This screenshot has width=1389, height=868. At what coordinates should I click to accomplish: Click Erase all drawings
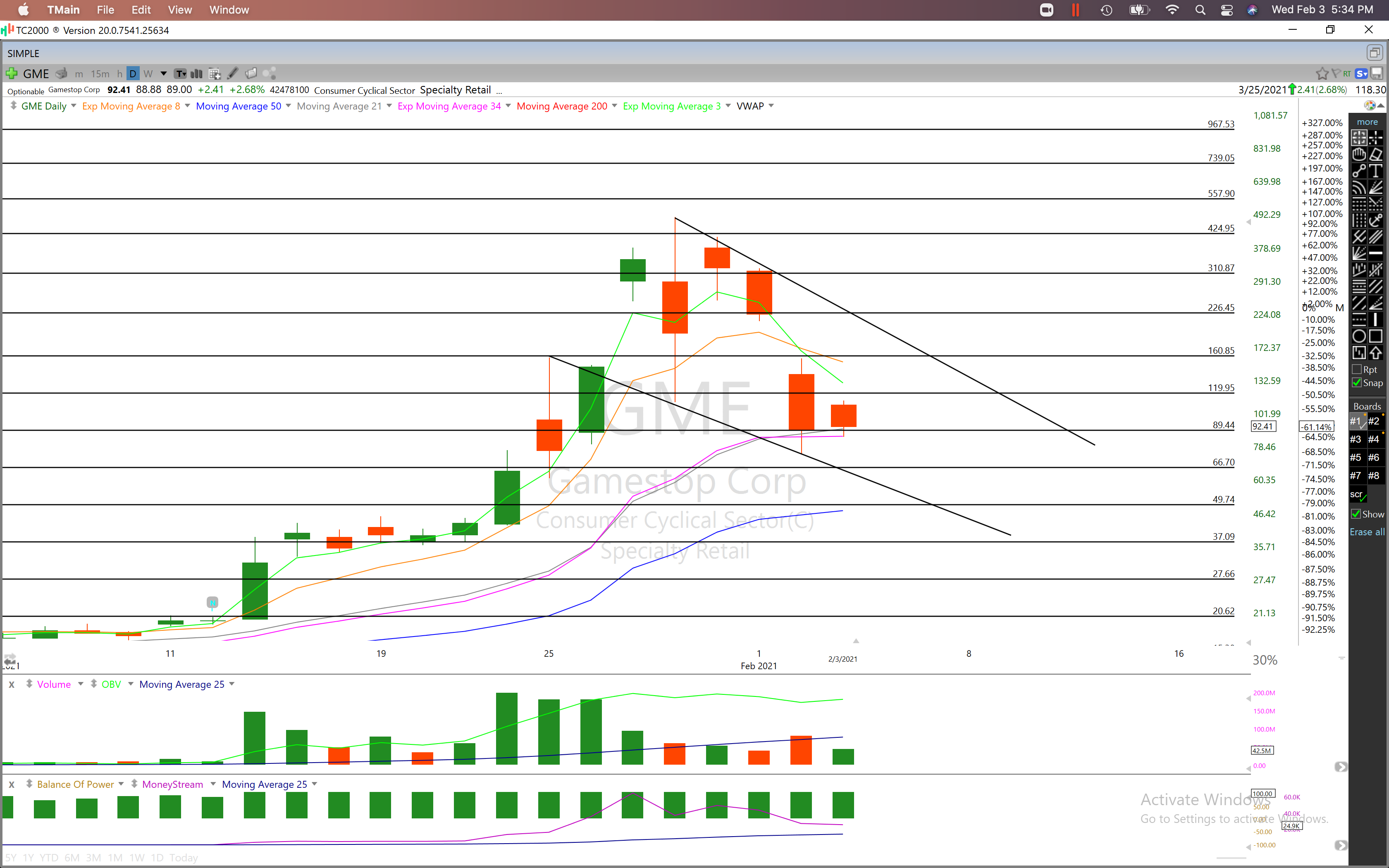point(1367,532)
